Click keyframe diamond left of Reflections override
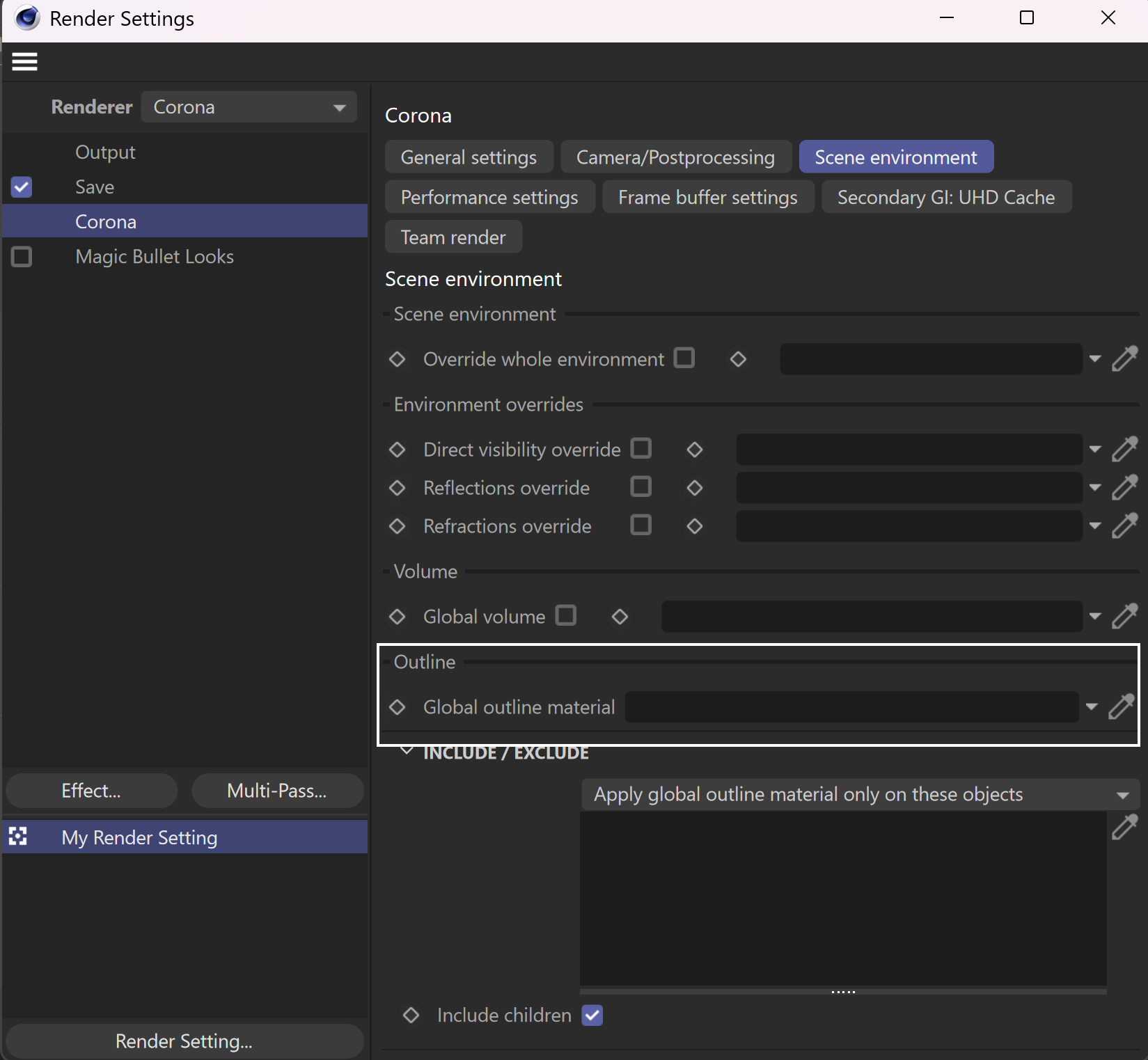The image size is (1148, 1060). 398,488
